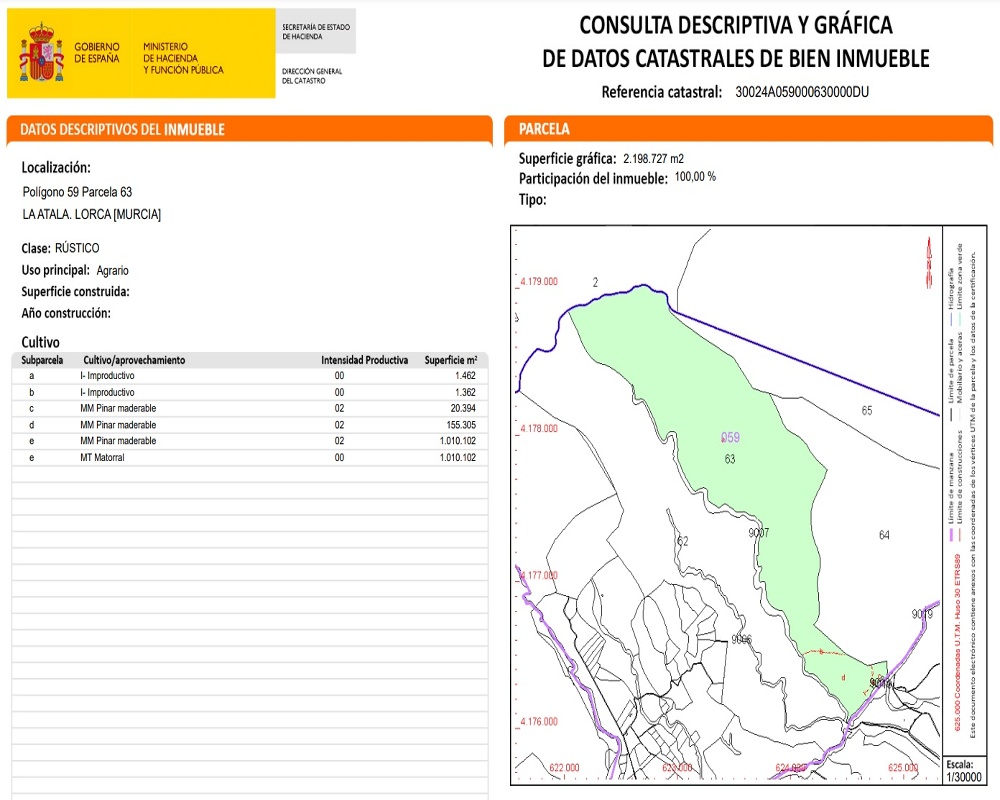This screenshot has height=800, width=1000.
Task: Click the 'Gobierno de España' text logo
Action: pos(97,53)
